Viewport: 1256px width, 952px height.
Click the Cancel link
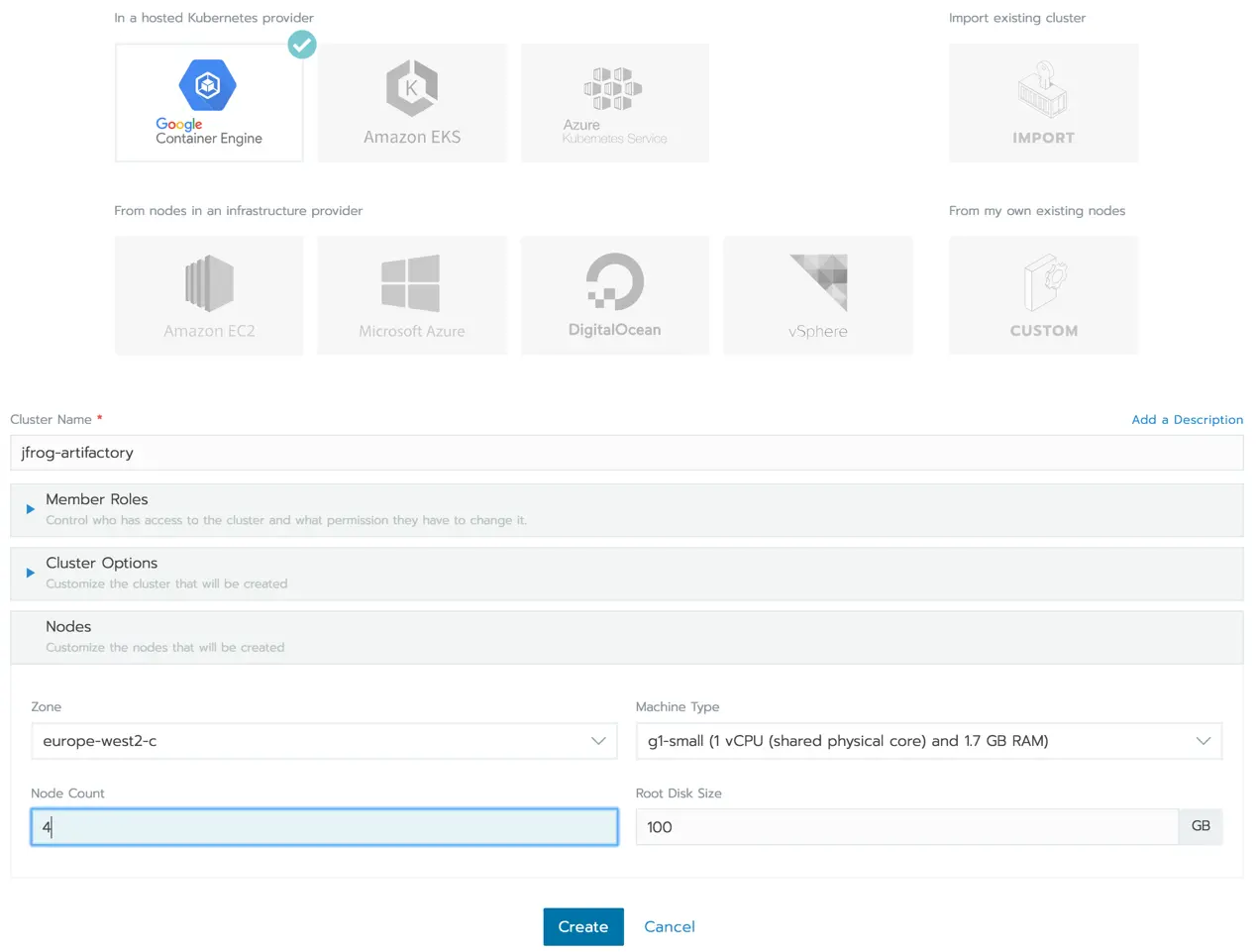coord(670,927)
